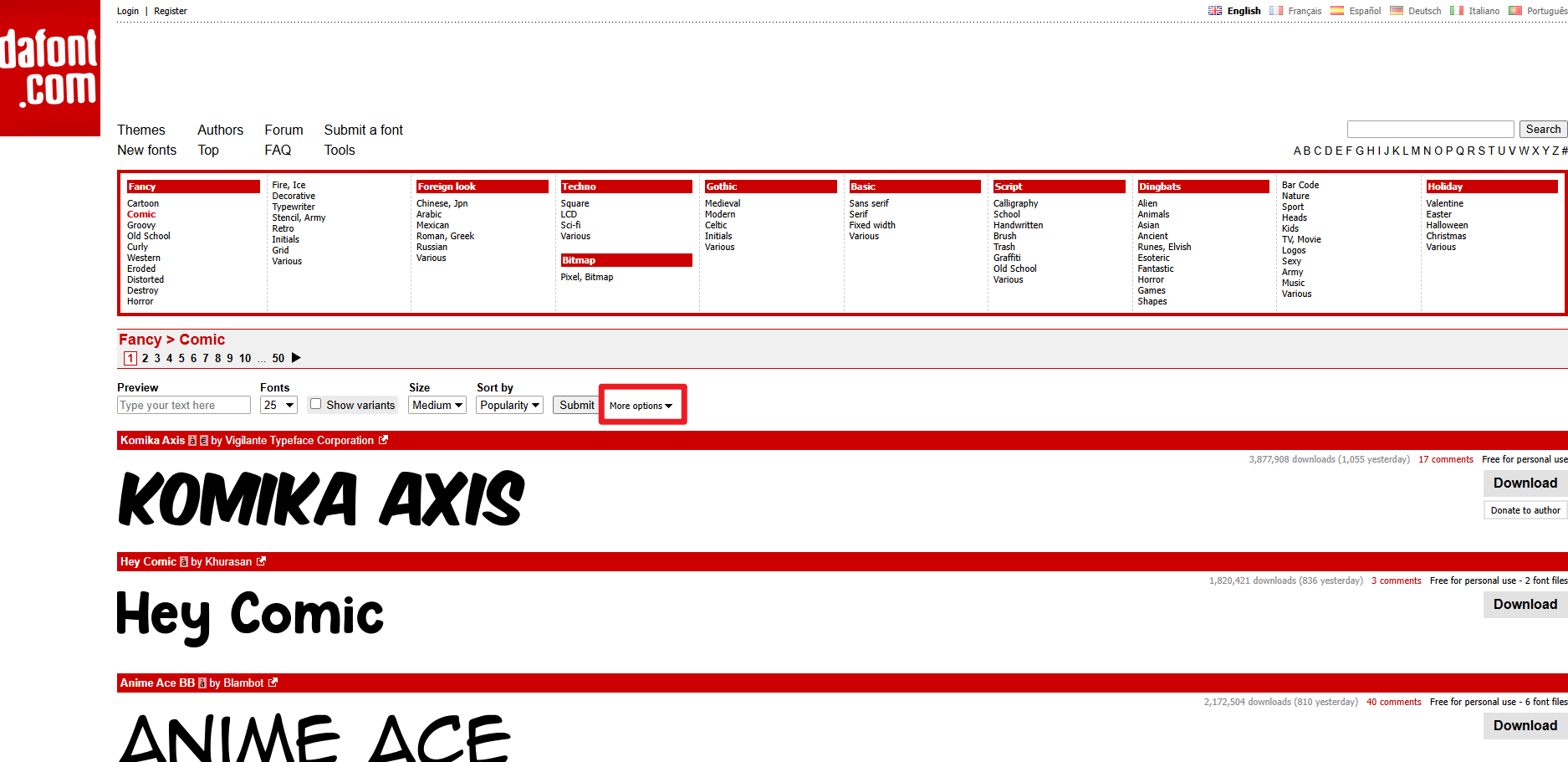1568x762 pixels.
Task: Open Chinese, Jpn category
Action: tap(442, 203)
